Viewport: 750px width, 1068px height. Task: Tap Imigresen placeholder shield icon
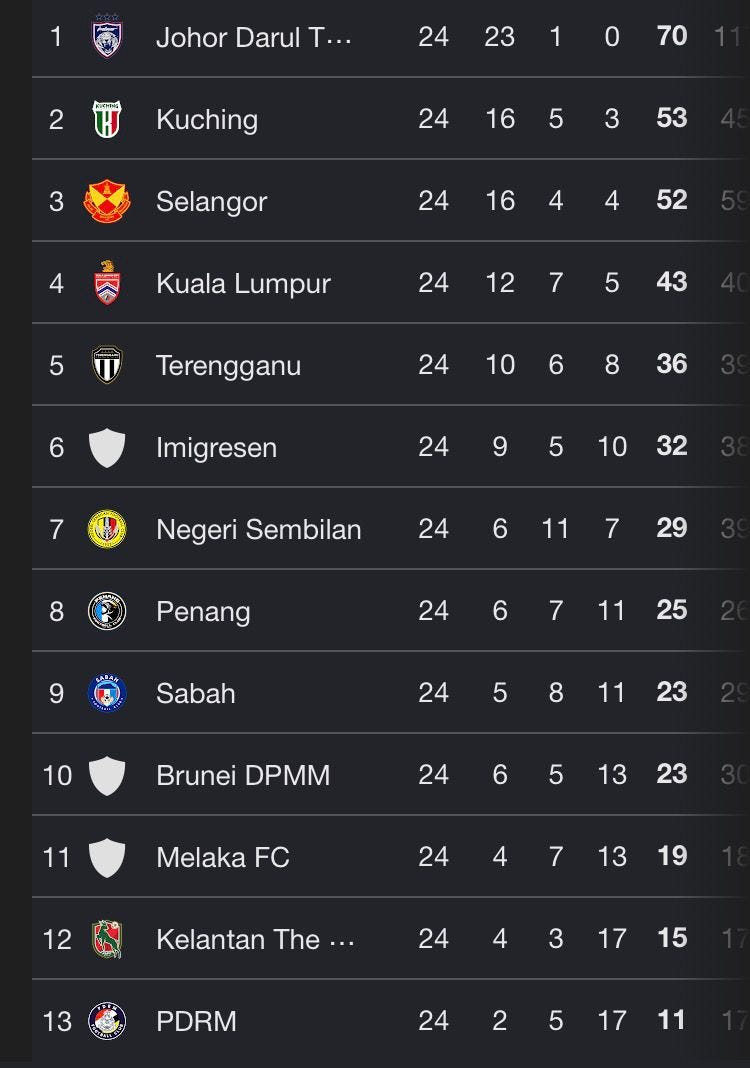(x=107, y=447)
